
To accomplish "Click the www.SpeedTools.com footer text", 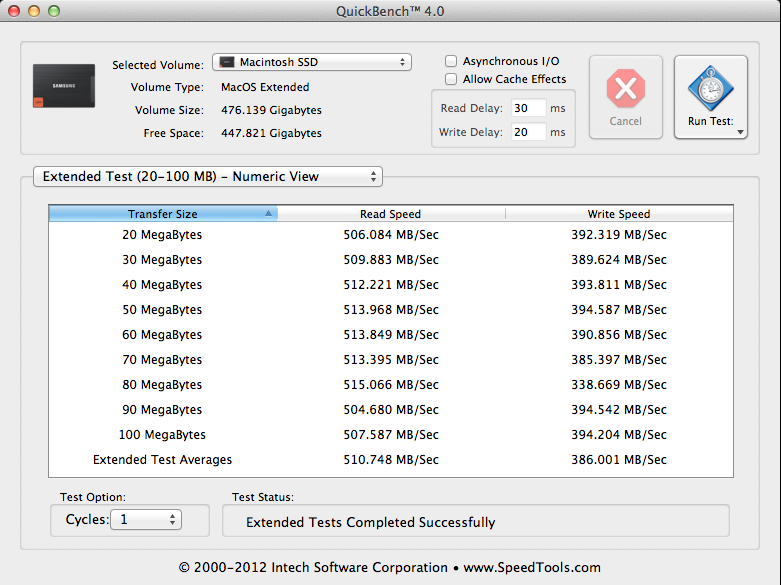I will (x=532, y=568).
